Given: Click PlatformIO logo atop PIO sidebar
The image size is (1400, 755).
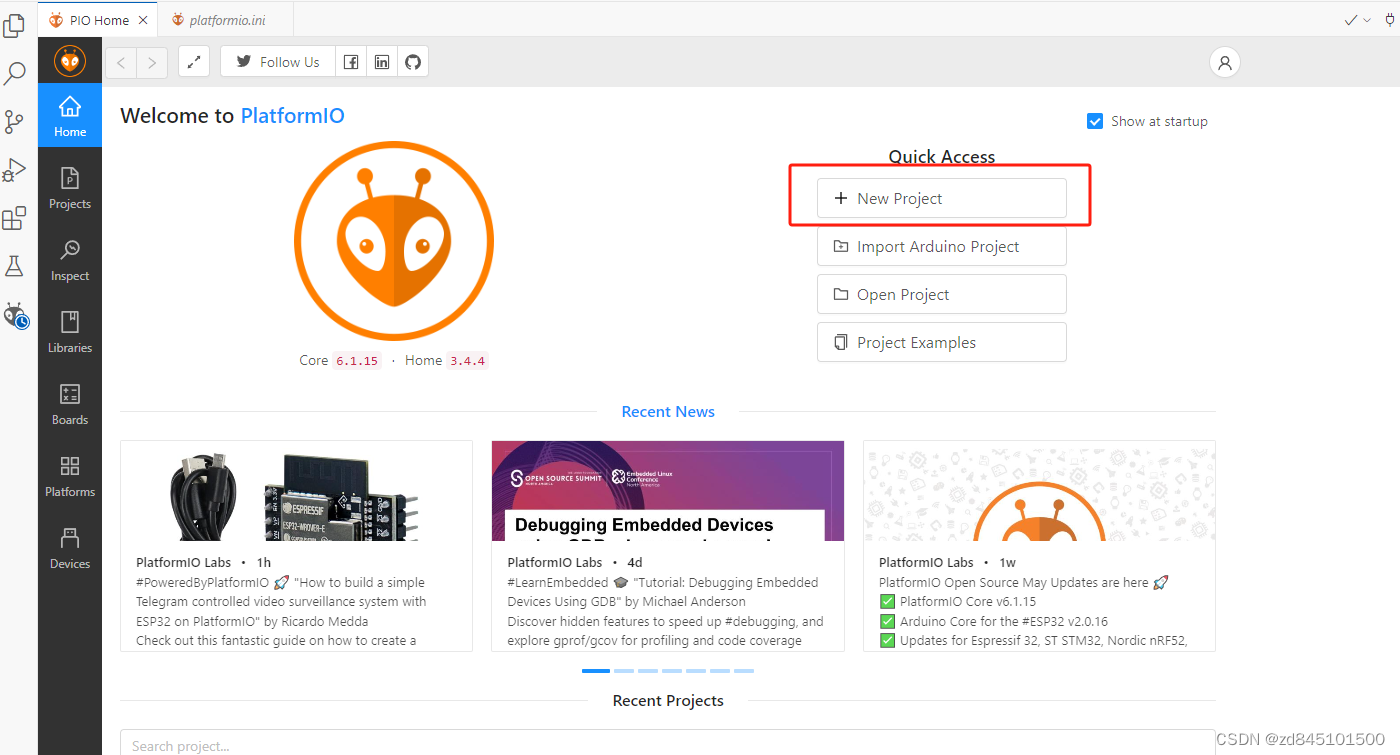Looking at the screenshot, I should [70, 61].
